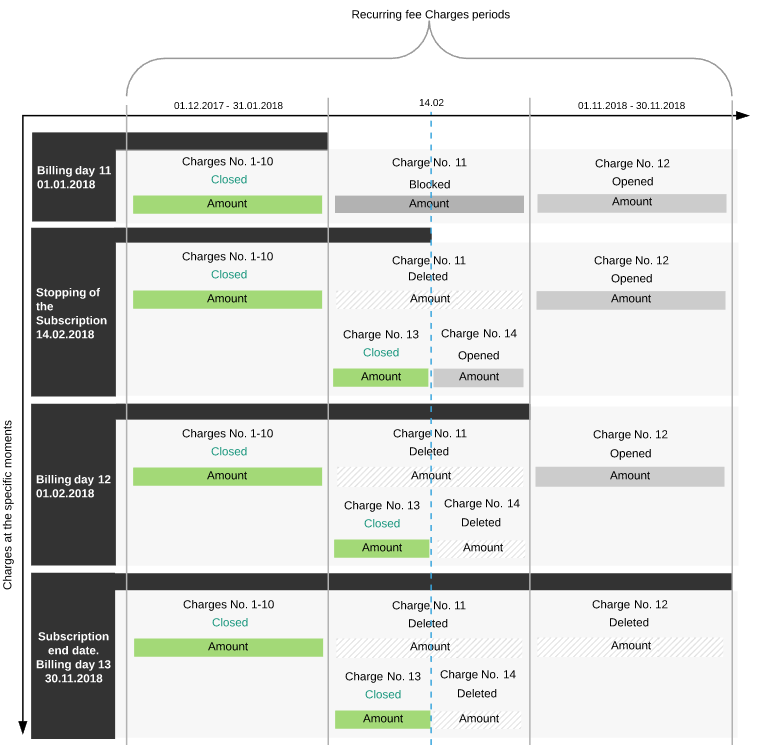Click the "Recurring fee Charges periods" title
This screenshot has height=745, width=757.
tap(430, 15)
